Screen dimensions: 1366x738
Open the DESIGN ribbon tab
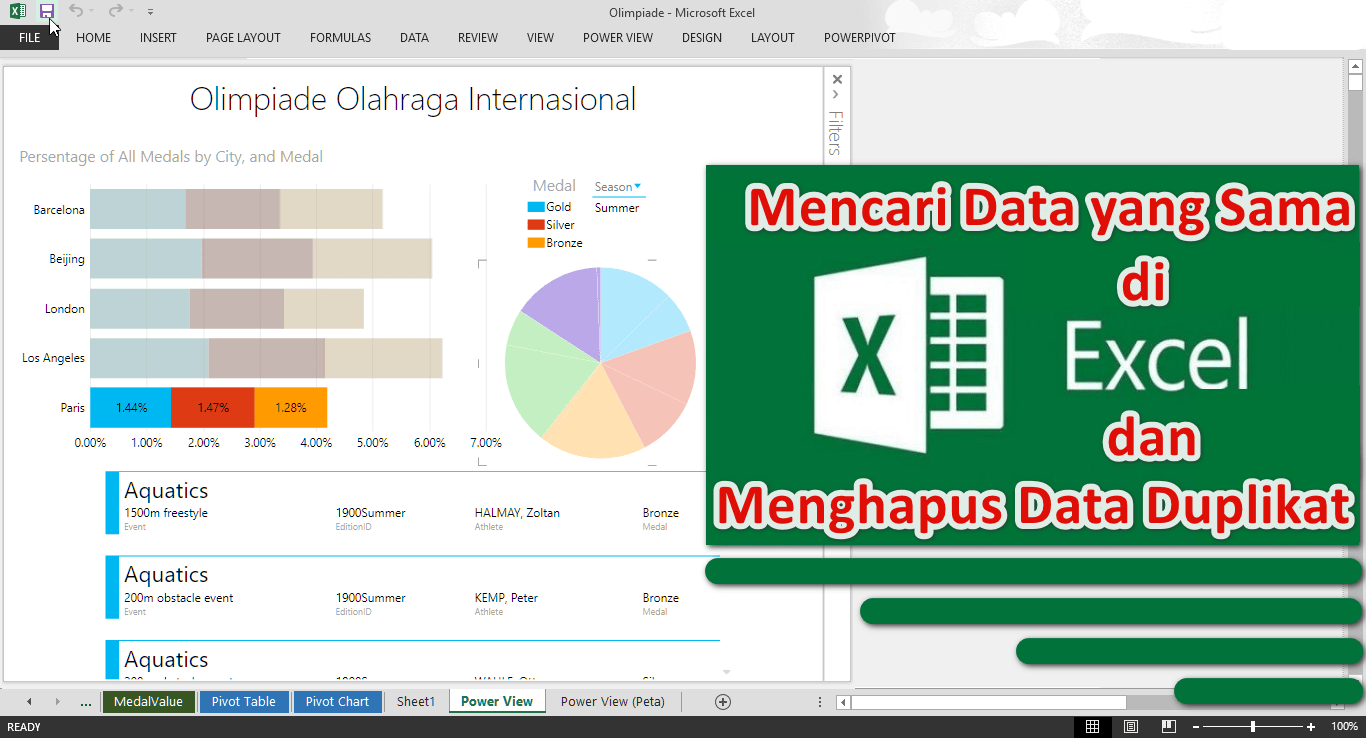(x=702, y=38)
